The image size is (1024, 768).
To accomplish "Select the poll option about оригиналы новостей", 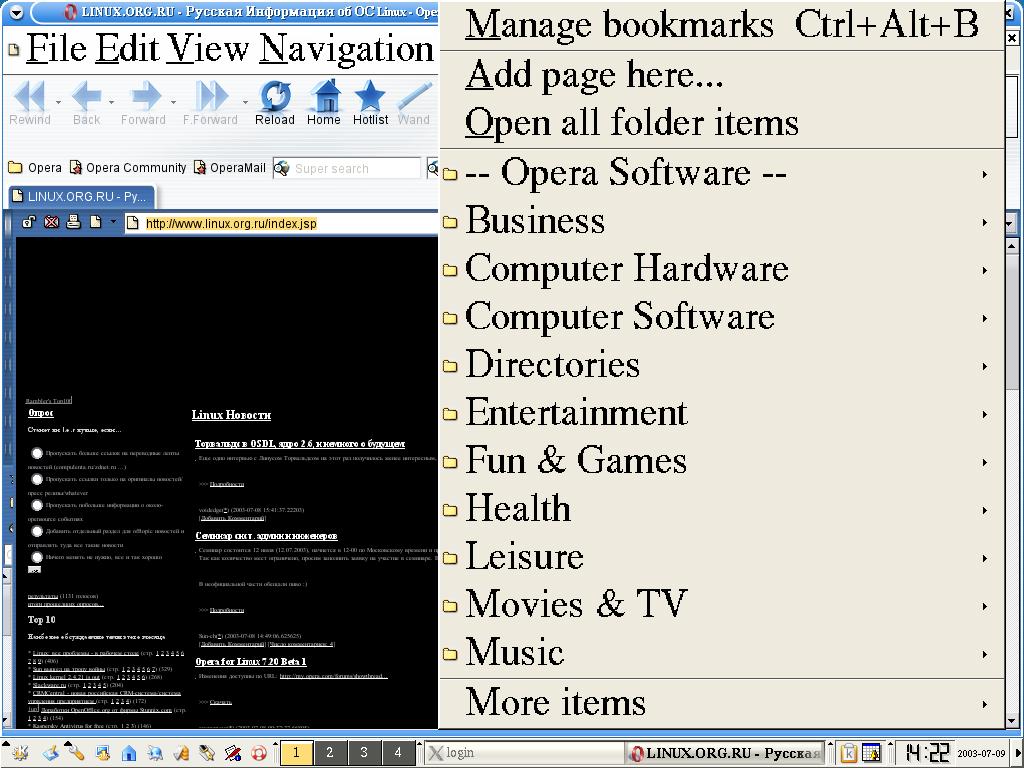I will [37, 479].
